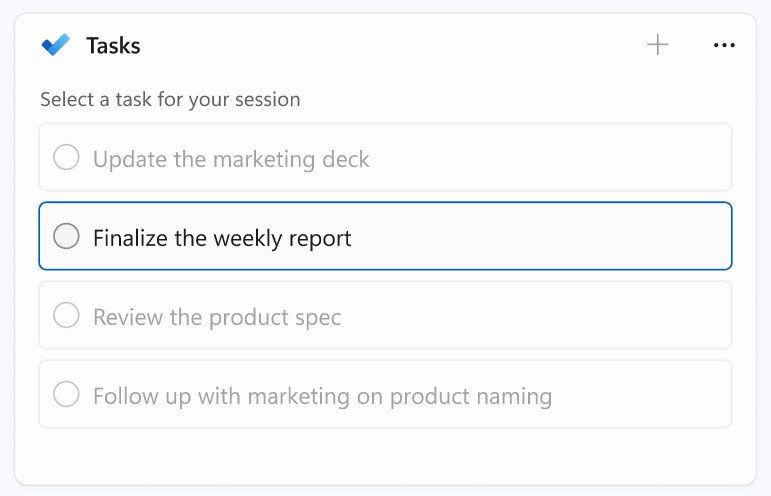Click blank right side of marketing deck row
This screenshot has height=496, width=771.
click(600, 158)
